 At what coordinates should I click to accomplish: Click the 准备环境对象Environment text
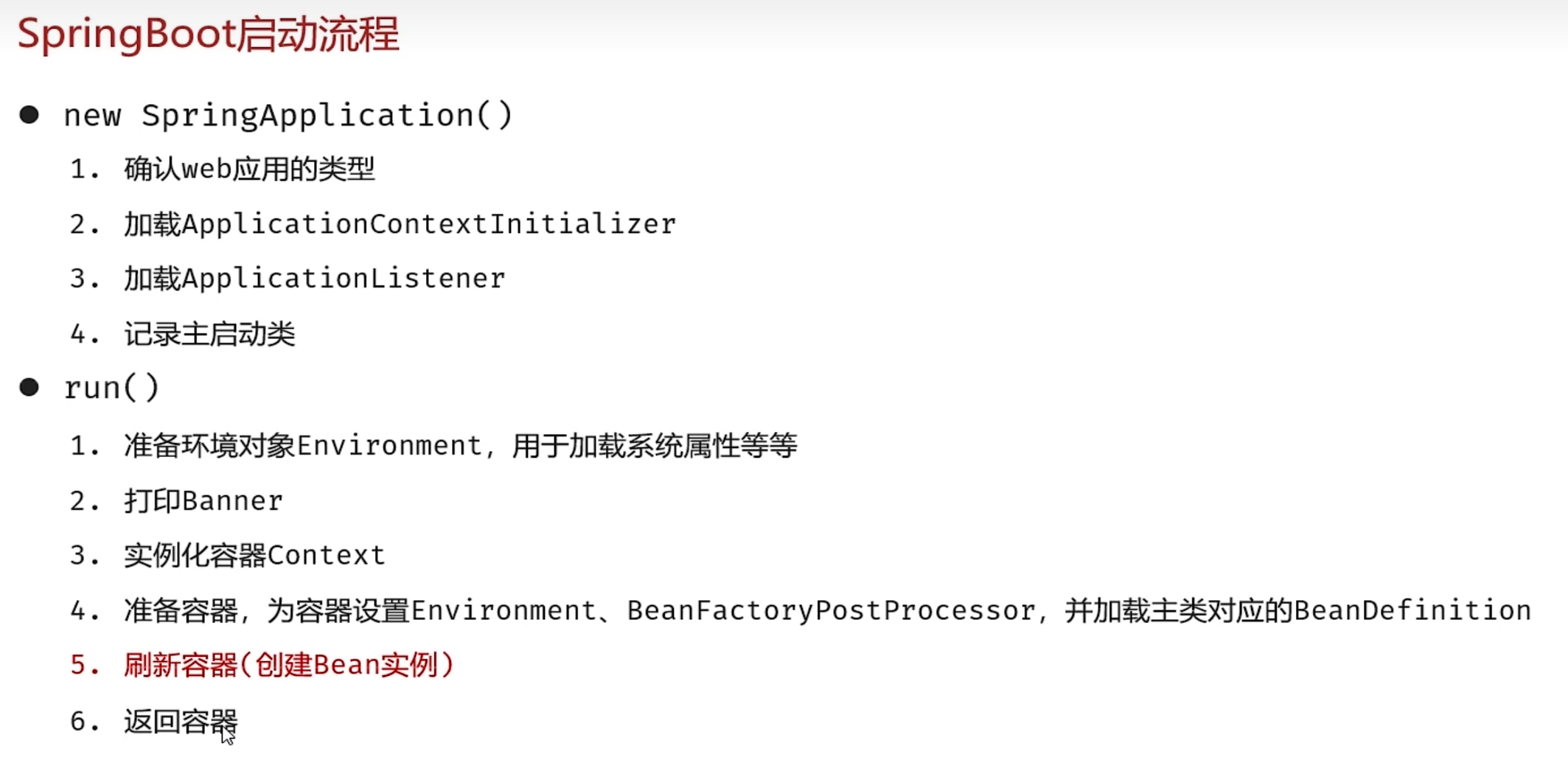point(302,446)
